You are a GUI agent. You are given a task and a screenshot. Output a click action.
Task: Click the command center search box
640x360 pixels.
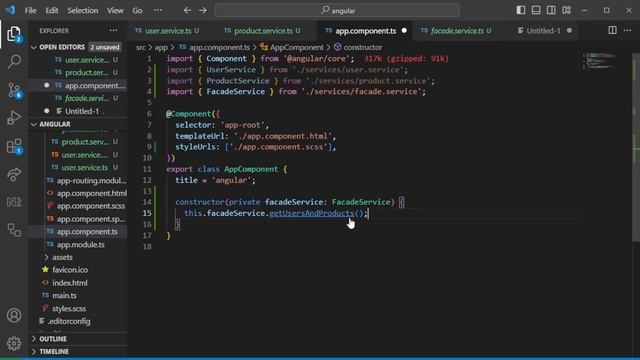337,11
